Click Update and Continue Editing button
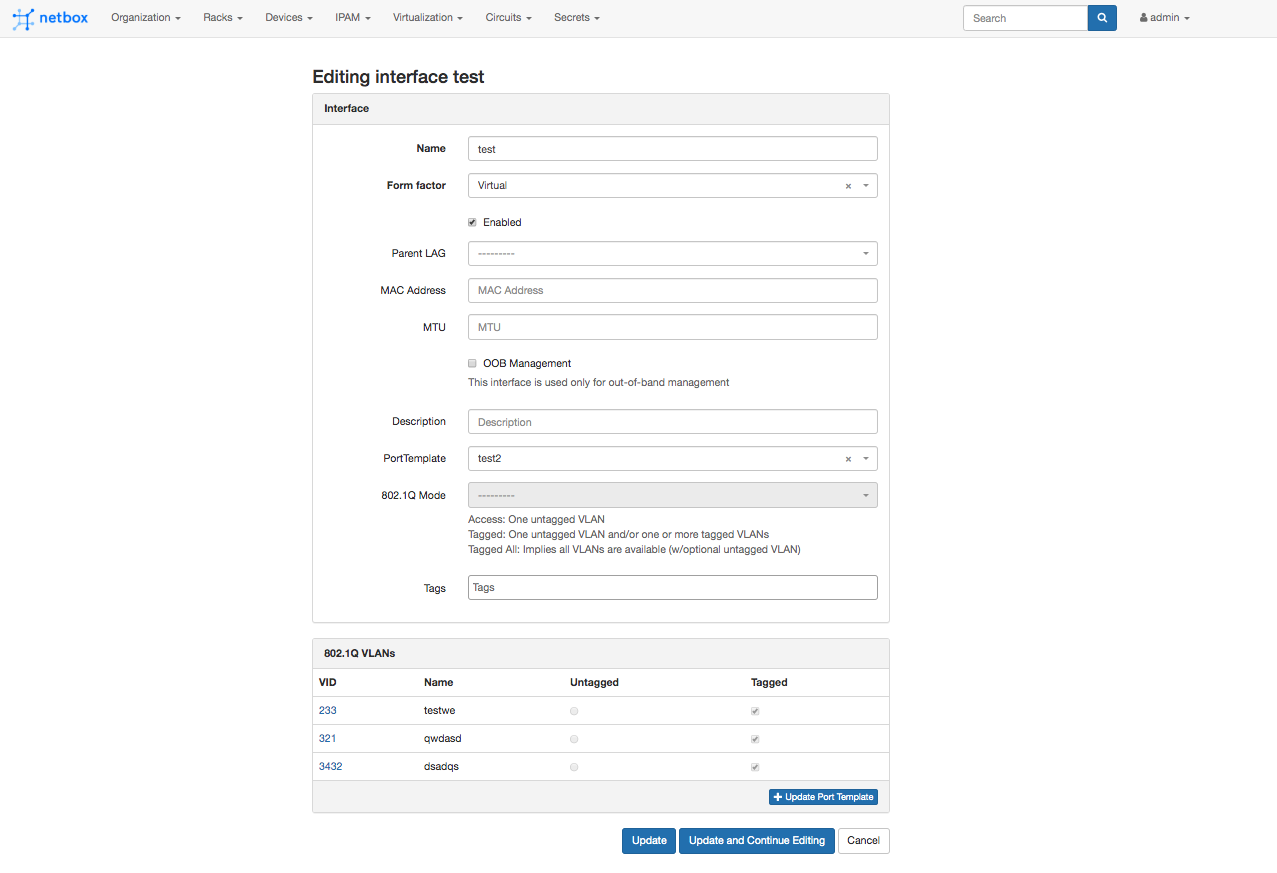 (x=757, y=841)
